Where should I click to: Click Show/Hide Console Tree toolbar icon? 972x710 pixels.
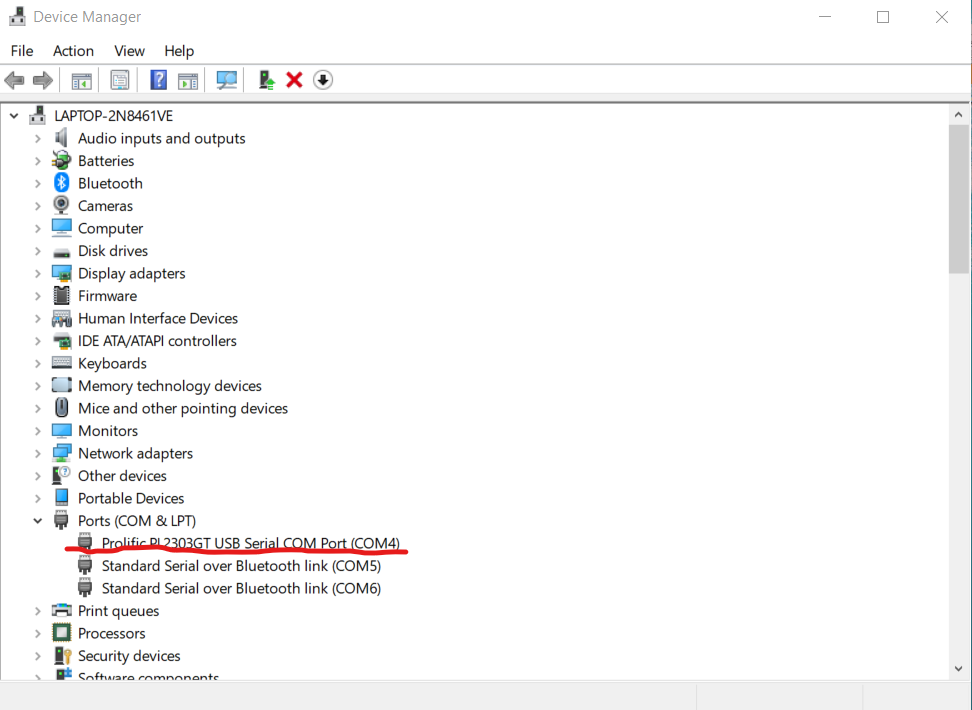pyautogui.click(x=82, y=80)
